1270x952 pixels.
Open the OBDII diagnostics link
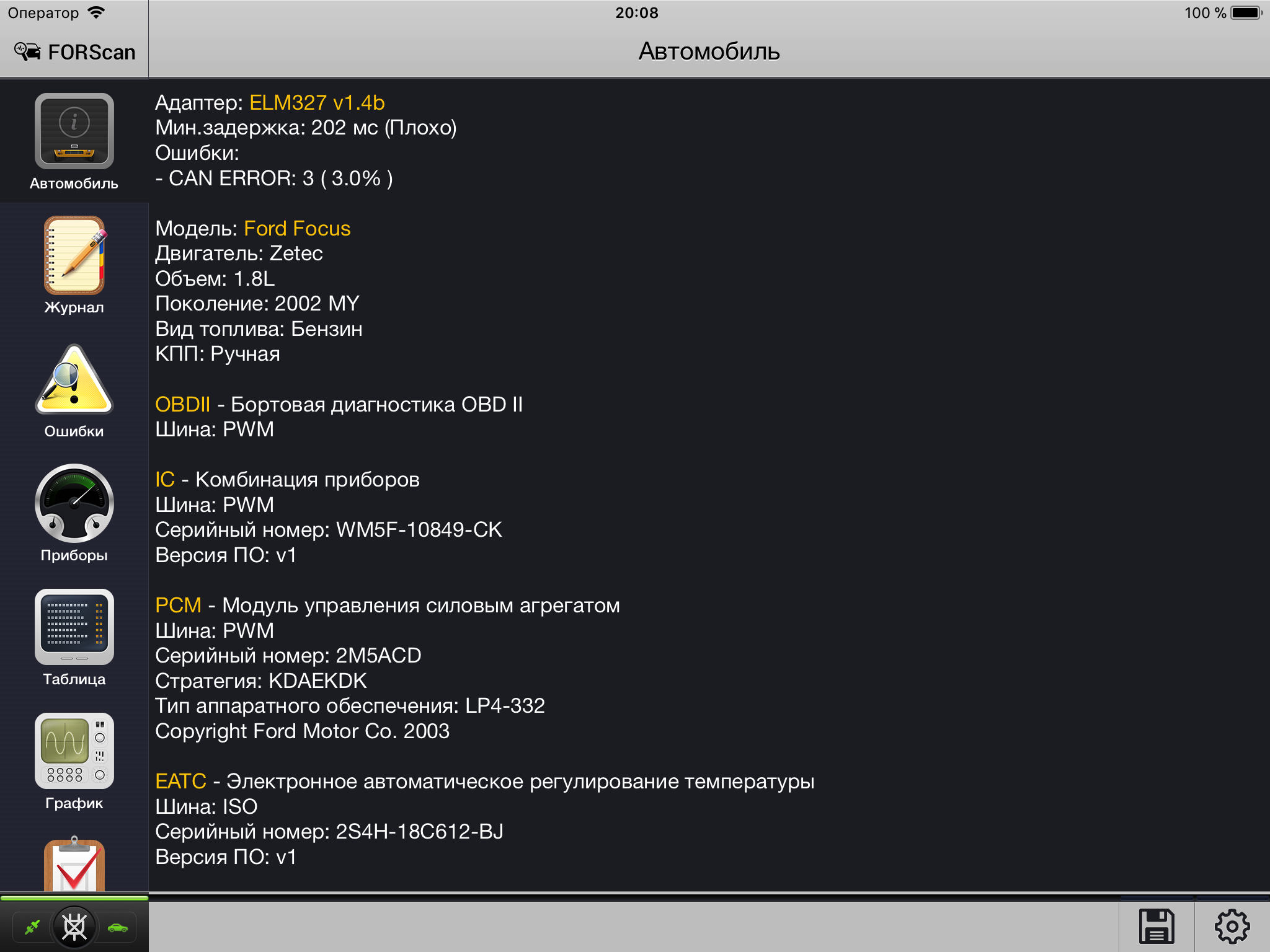click(x=182, y=404)
